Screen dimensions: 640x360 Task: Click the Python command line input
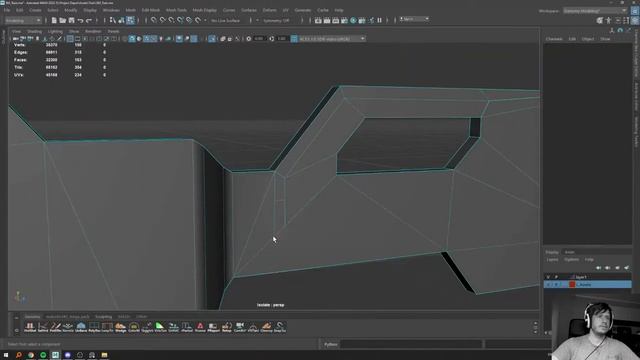point(411,344)
